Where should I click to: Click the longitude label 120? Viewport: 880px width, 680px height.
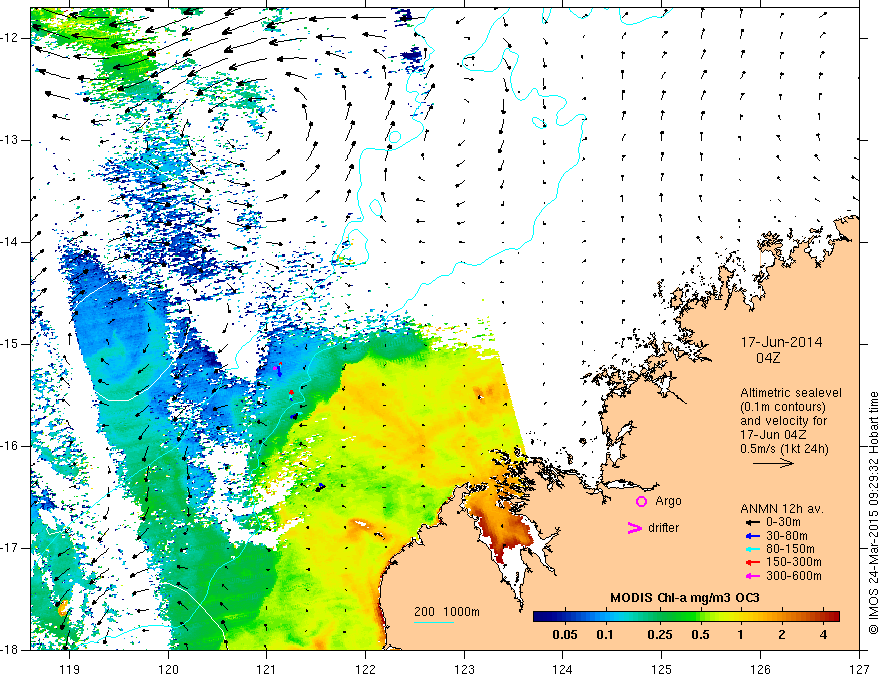(x=168, y=669)
